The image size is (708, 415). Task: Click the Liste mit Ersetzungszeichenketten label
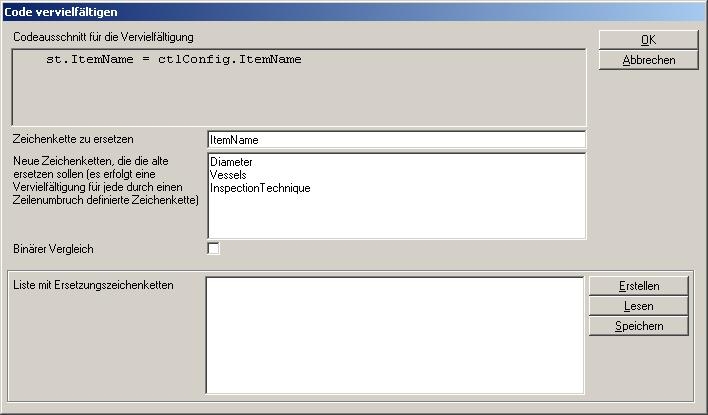pos(93,285)
